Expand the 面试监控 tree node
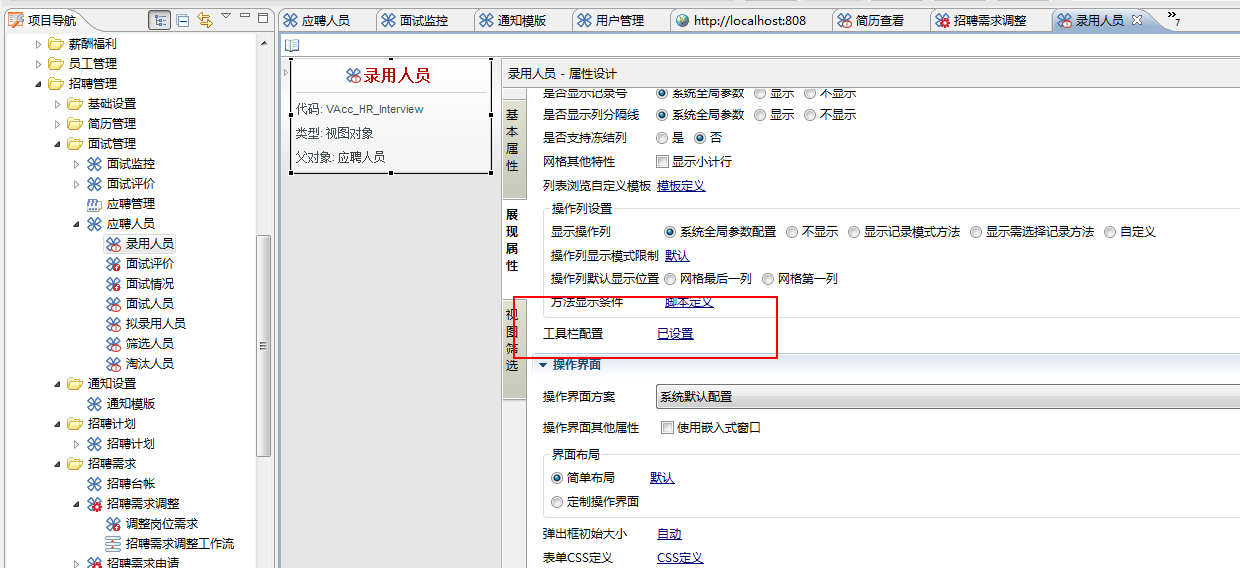Viewport: 1240px width, 568px height. click(76, 163)
